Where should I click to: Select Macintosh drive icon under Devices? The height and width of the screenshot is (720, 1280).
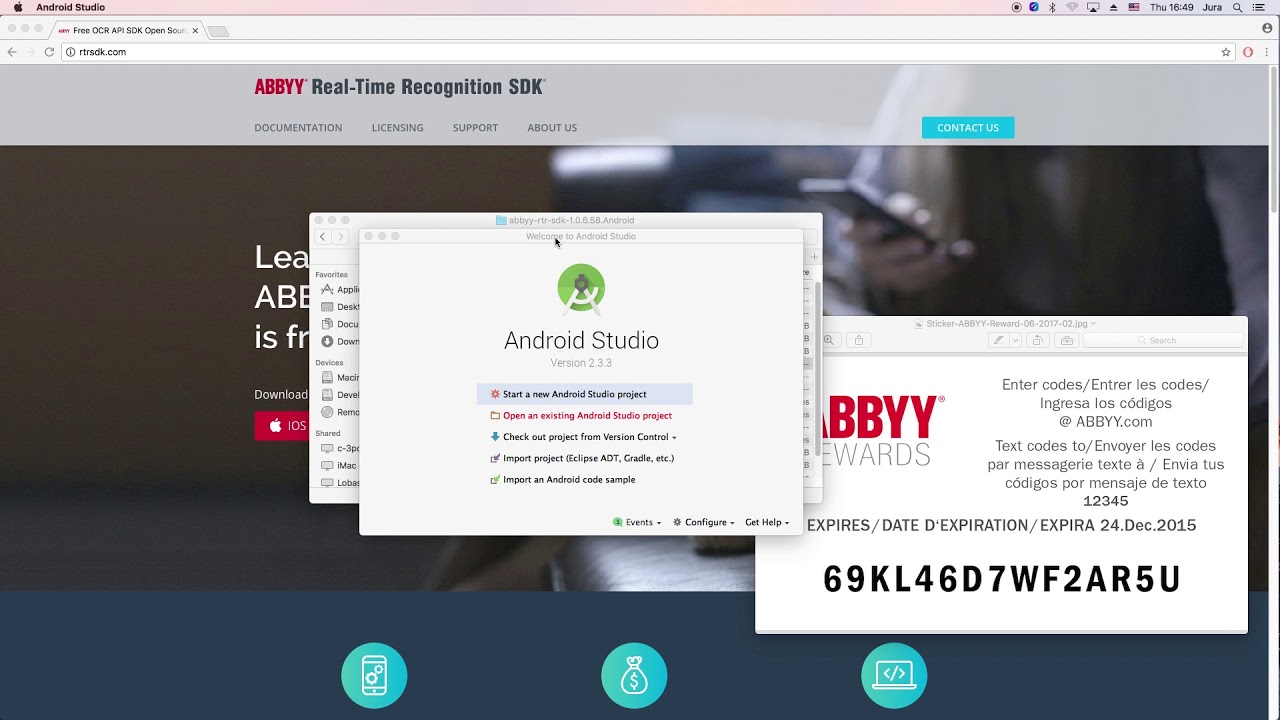tap(327, 378)
